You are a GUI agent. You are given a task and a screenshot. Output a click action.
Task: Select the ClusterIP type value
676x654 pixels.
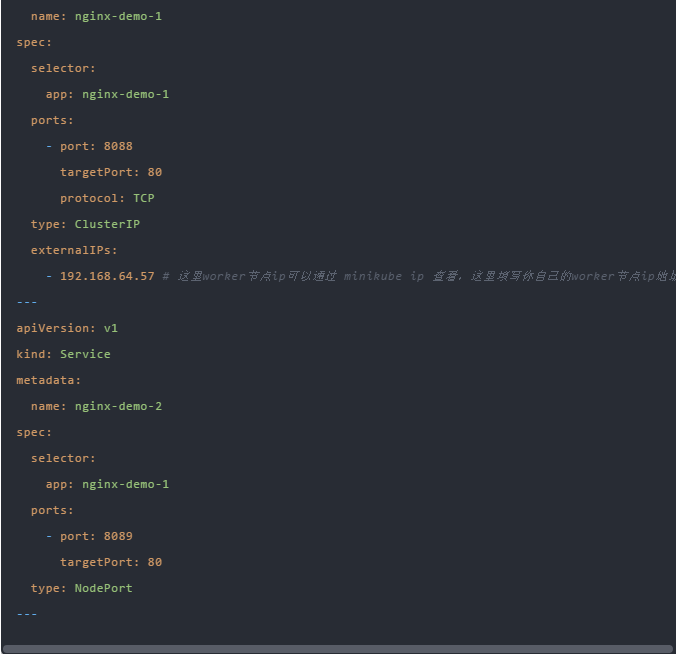coord(107,224)
